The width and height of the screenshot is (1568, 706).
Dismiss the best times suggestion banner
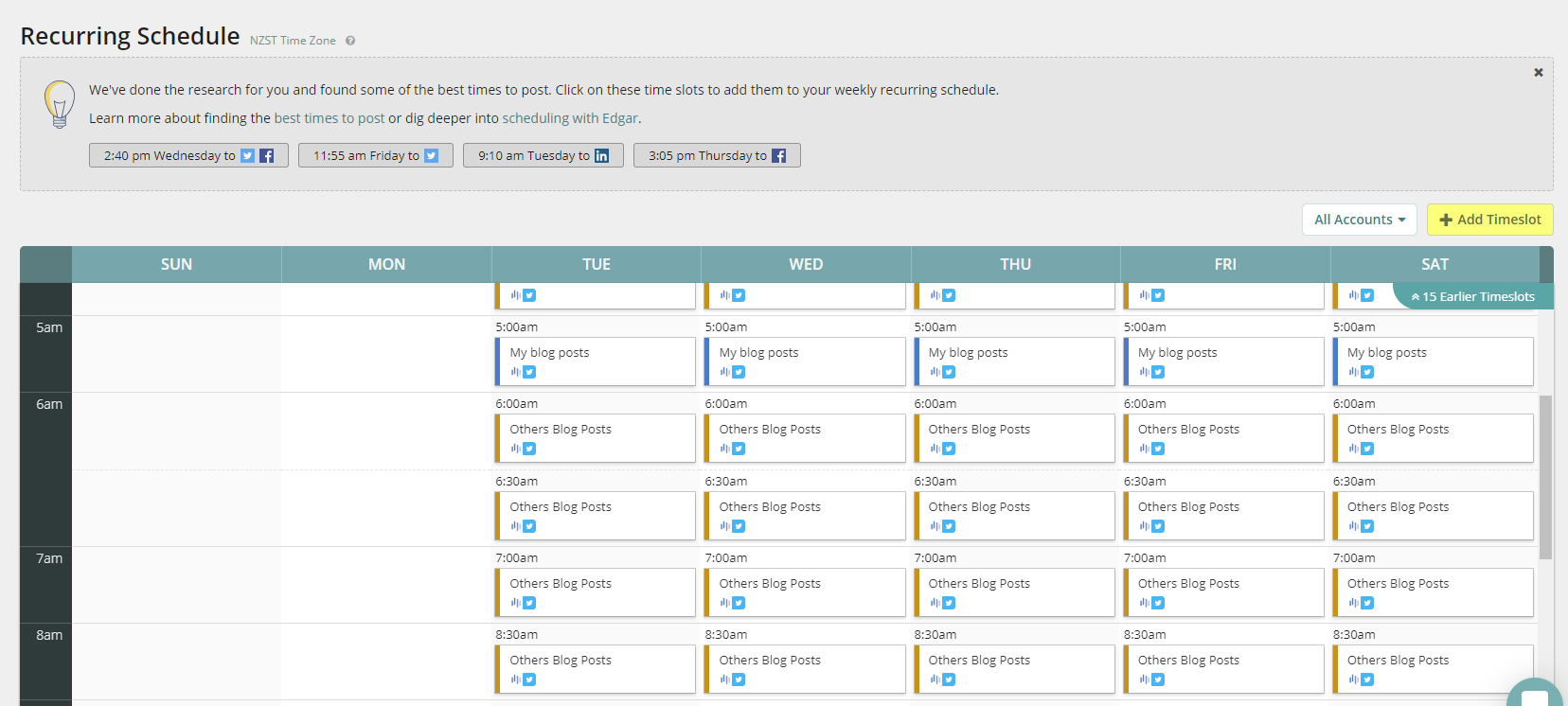(1539, 72)
